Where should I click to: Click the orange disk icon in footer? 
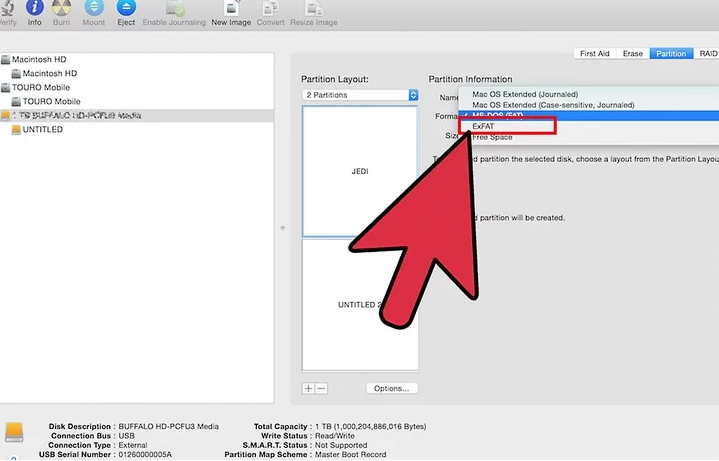pos(14,432)
